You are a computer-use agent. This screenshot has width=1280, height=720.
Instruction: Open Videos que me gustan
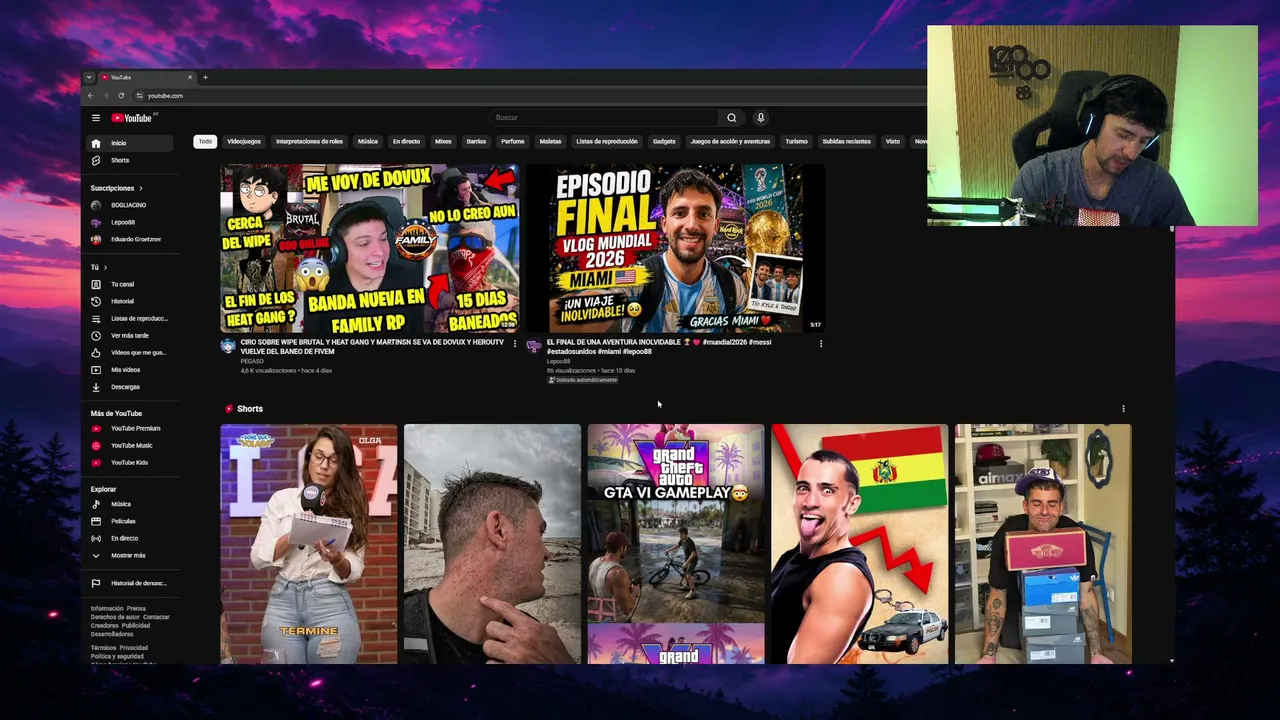click(130, 352)
